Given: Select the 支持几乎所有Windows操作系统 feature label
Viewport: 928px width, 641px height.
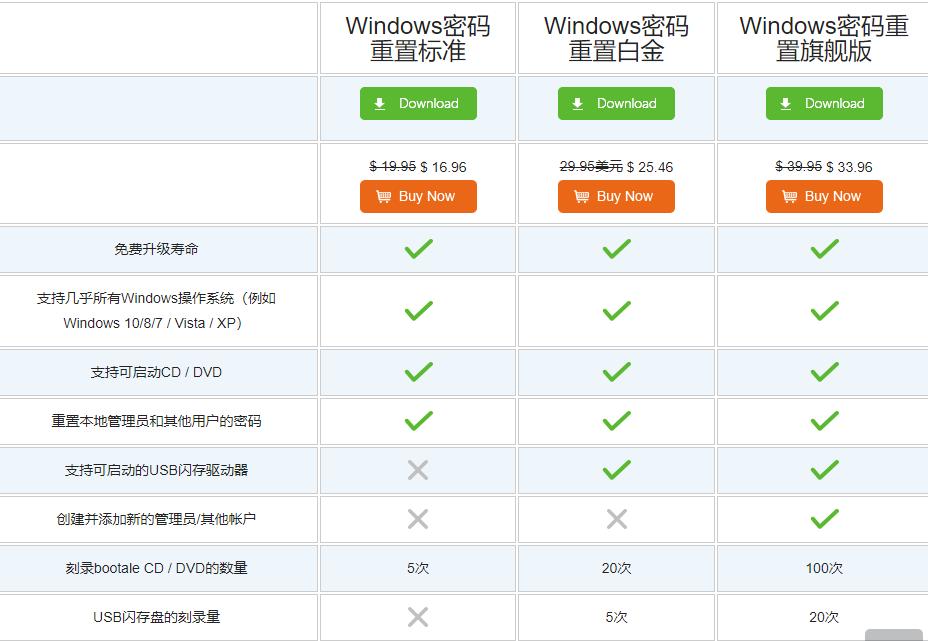Looking at the screenshot, I should [156, 311].
